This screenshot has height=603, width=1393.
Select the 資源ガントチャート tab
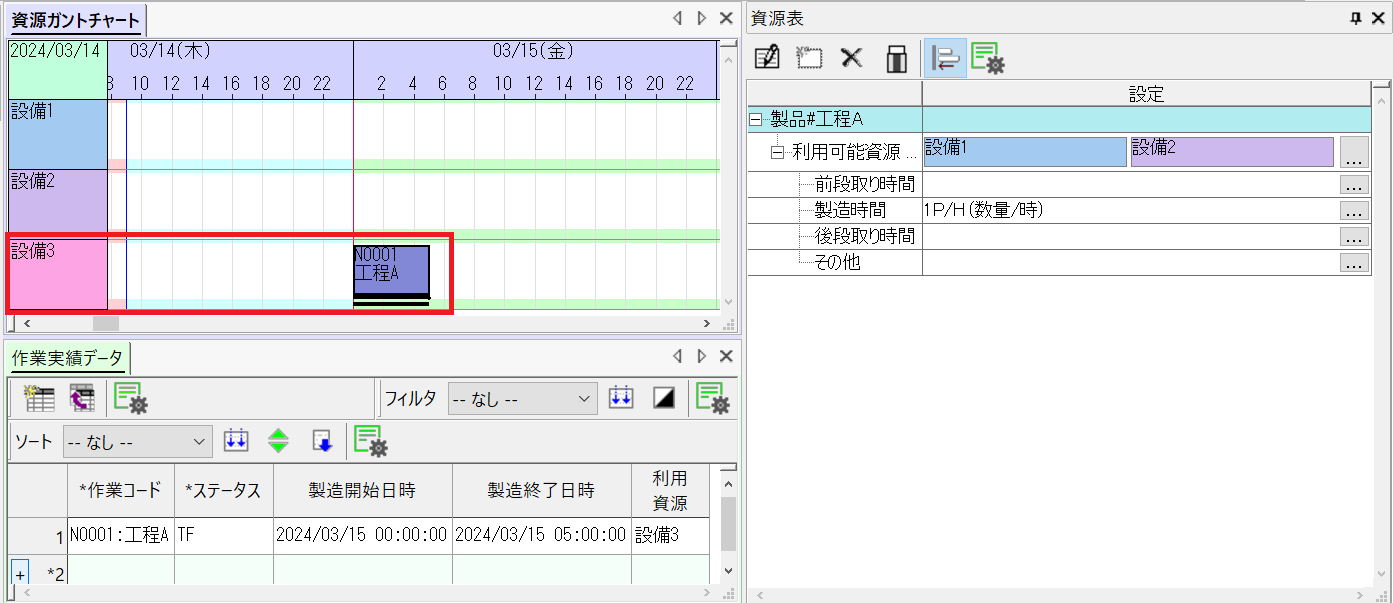(x=76, y=19)
